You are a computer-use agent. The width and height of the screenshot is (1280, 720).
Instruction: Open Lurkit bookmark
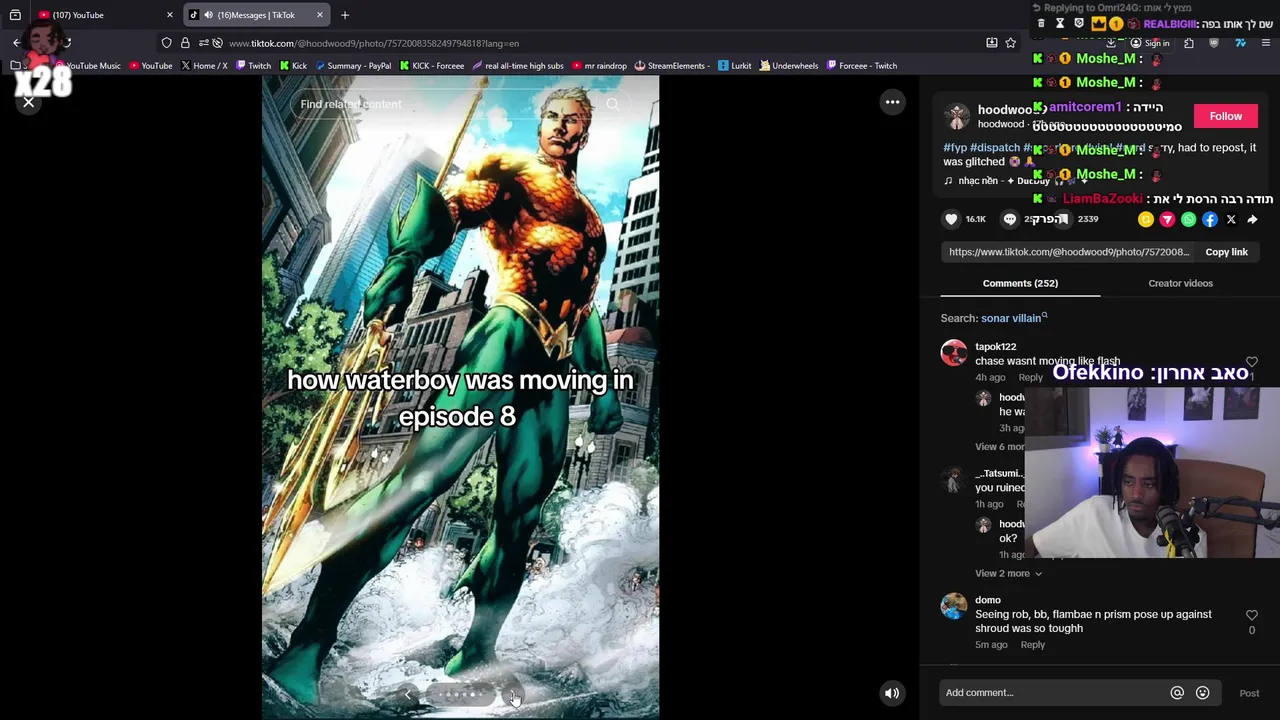pyautogui.click(x=735, y=66)
